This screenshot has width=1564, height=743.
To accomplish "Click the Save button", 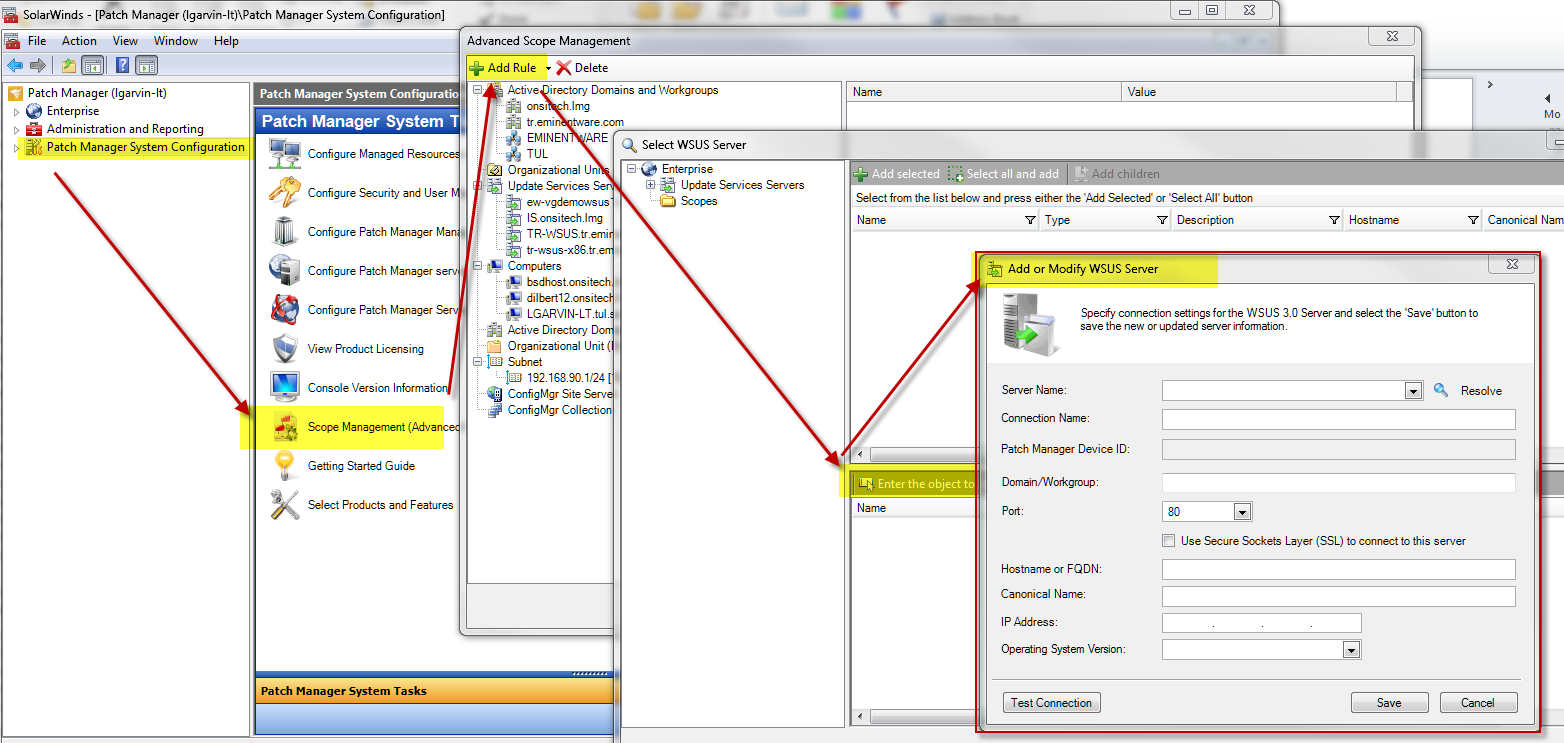I will tap(1389, 703).
